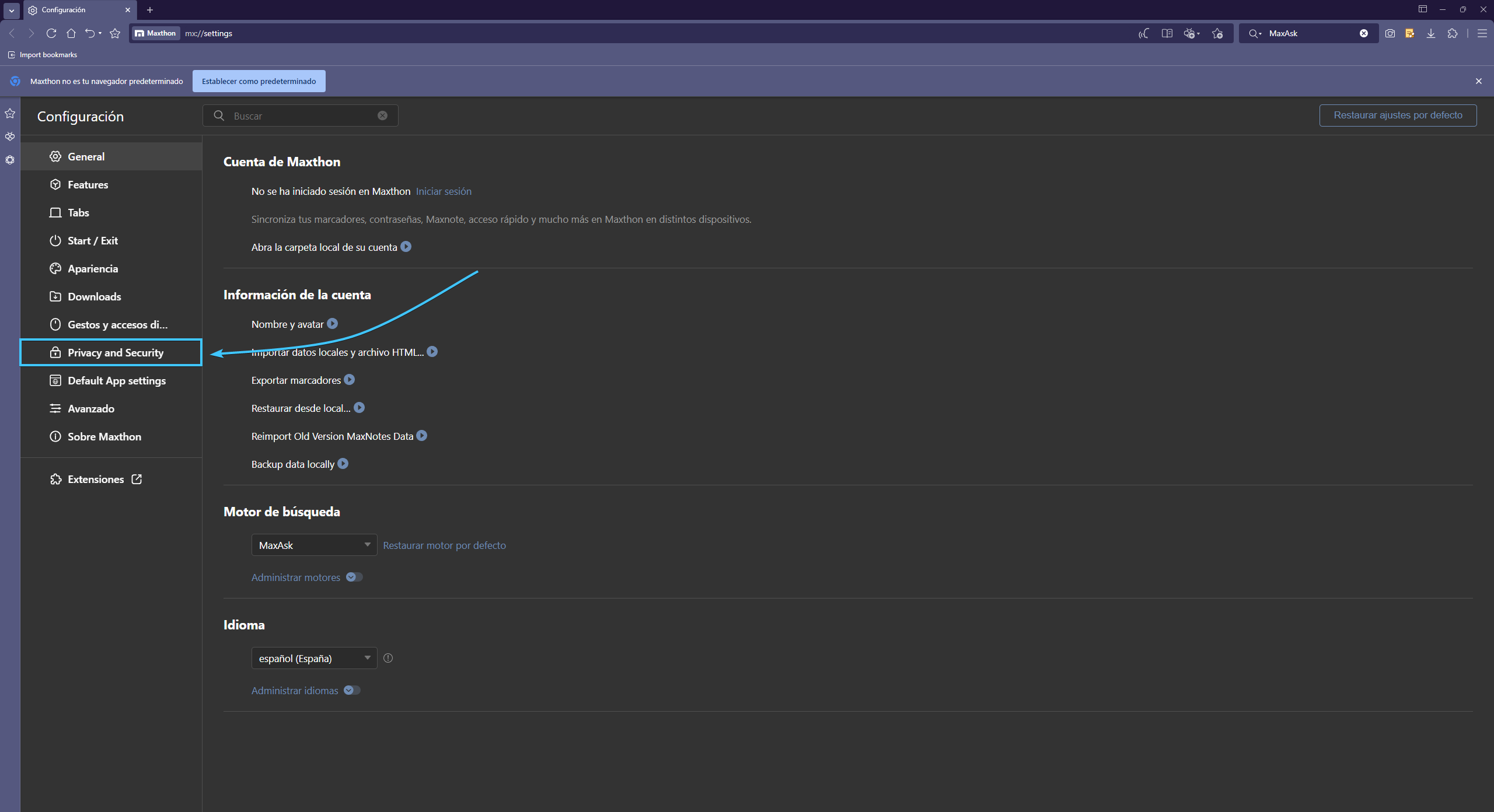Open favorites star in left sidebar
The height and width of the screenshot is (812, 1494).
tap(10, 113)
